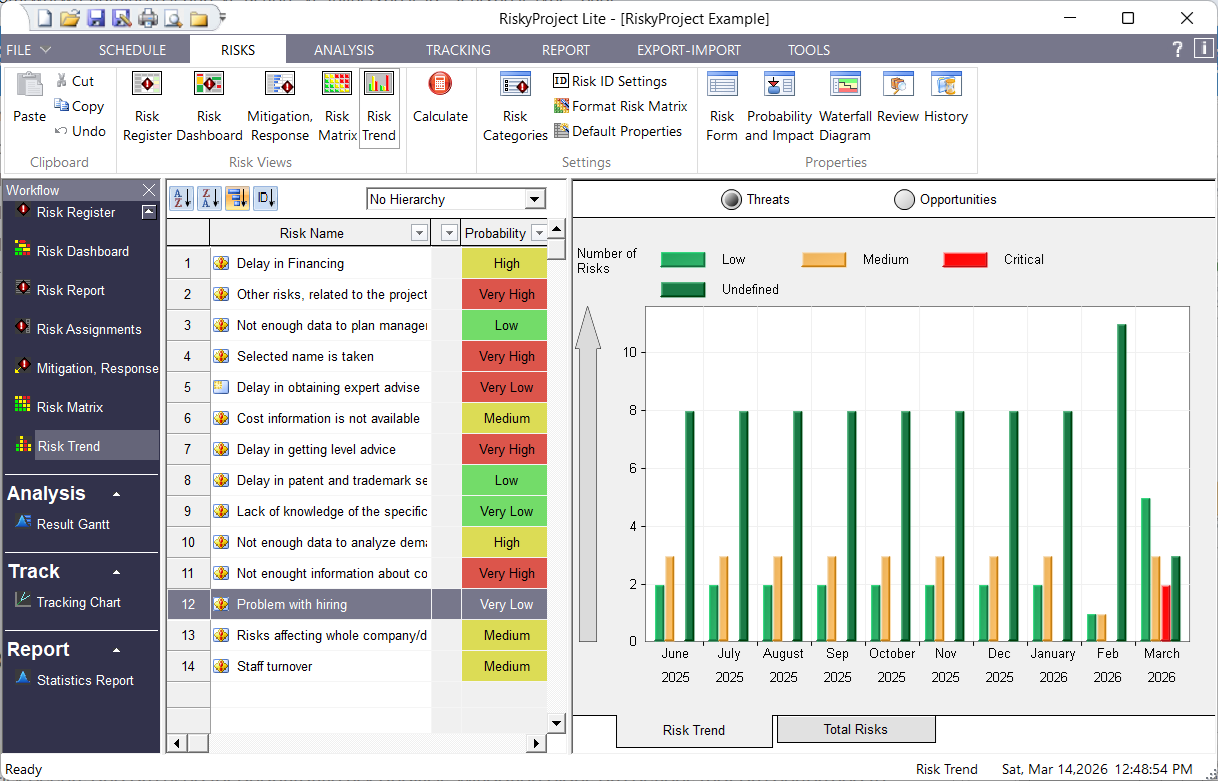The image size is (1218, 781).
Task: Sort risks ascending A to Z
Action: point(181,199)
